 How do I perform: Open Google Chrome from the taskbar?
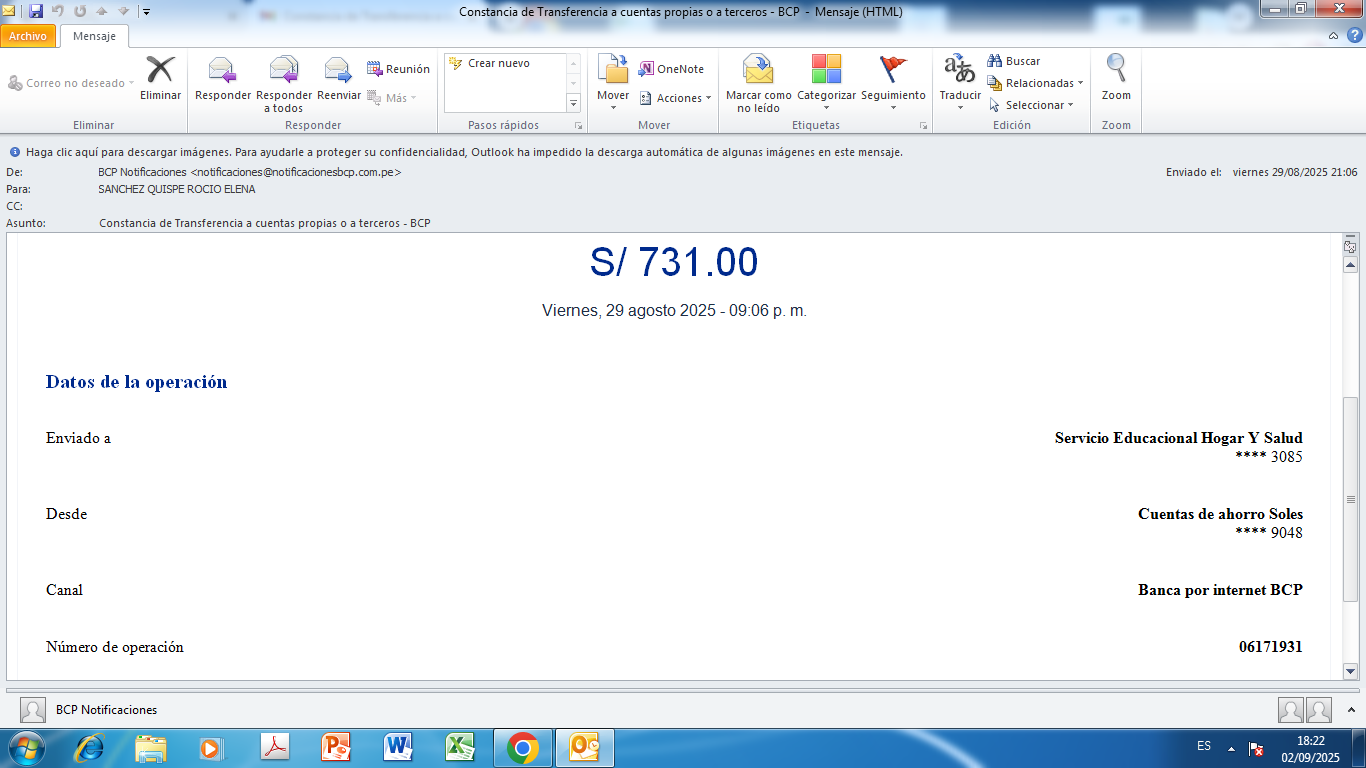pos(522,747)
